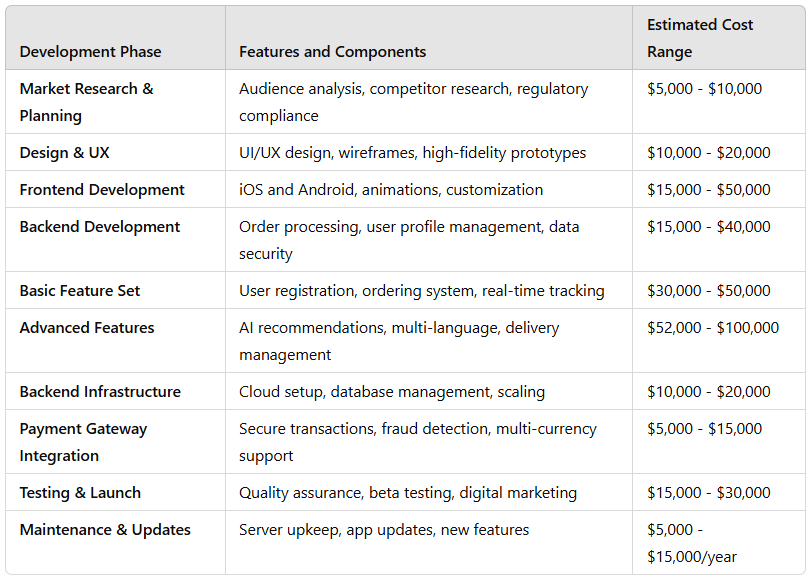Select the iOS and Android animations cell
Image resolution: width=810 pixels, height=578 pixels.
pos(391,190)
